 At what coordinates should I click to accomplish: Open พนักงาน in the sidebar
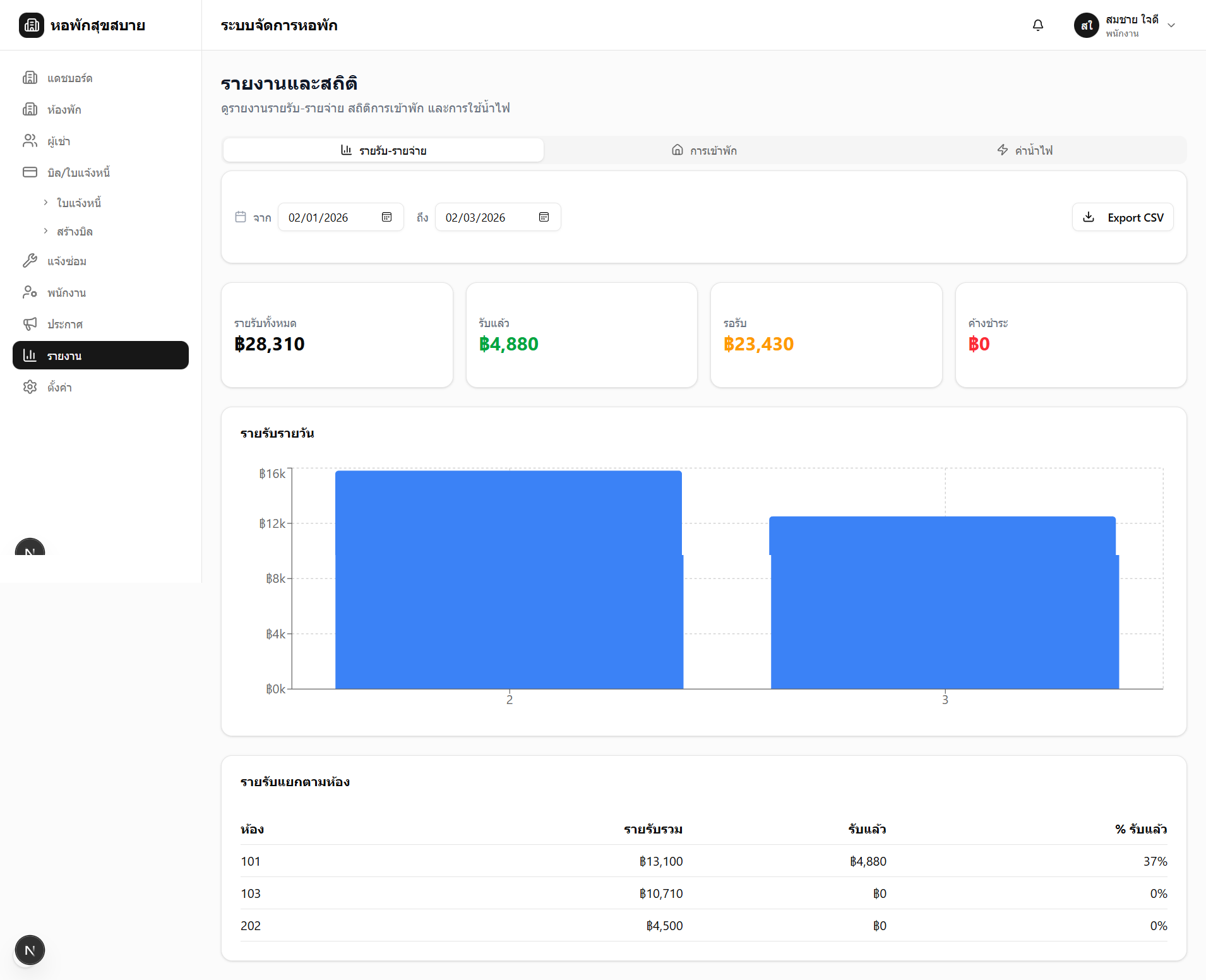click(100, 292)
